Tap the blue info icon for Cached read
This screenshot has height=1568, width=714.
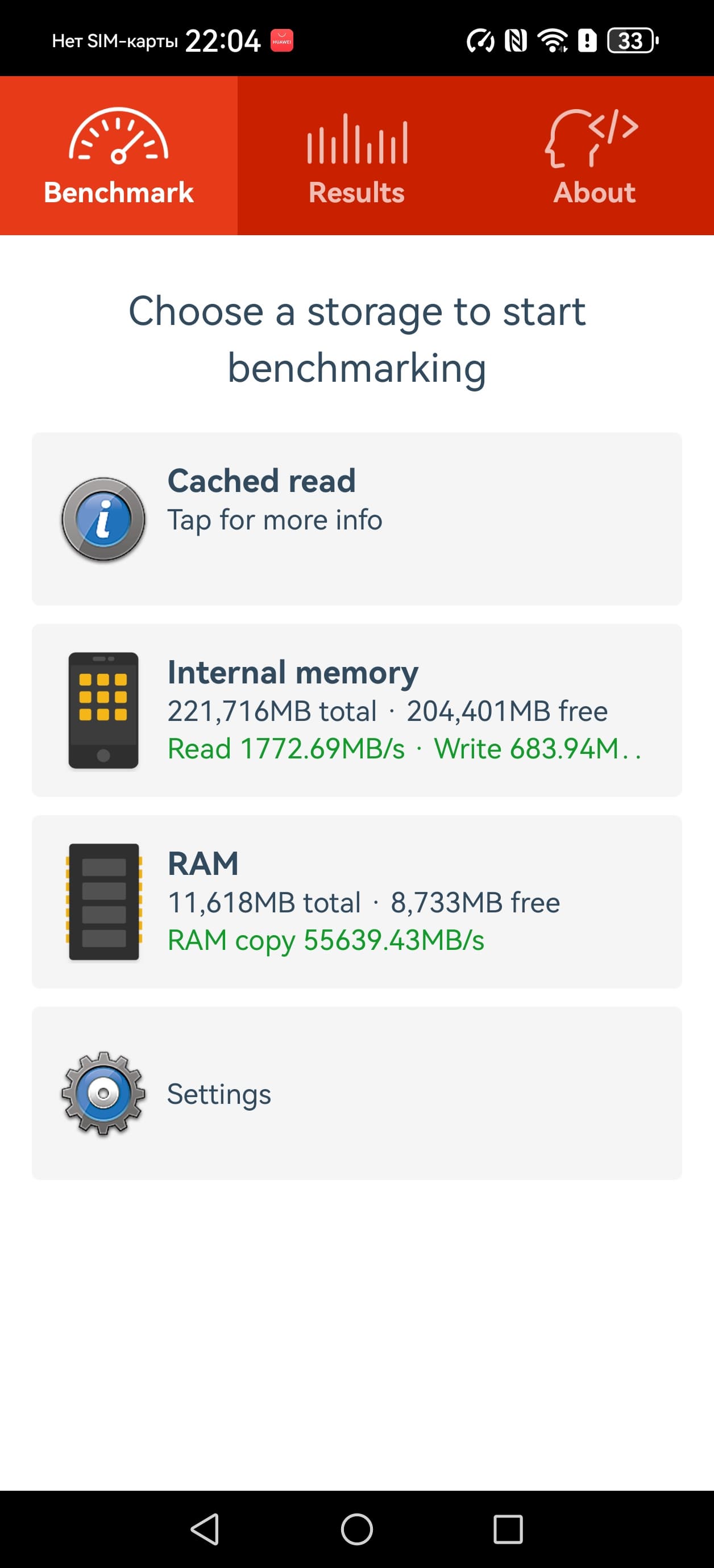click(103, 519)
